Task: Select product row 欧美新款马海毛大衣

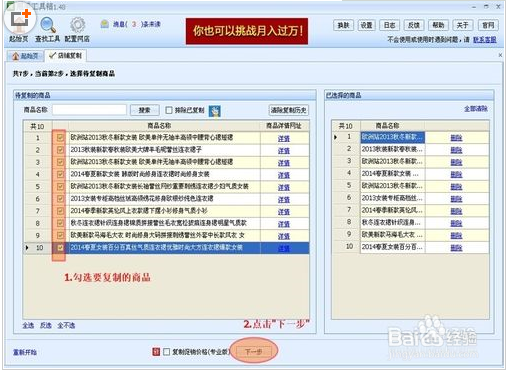Action: (x=167, y=235)
